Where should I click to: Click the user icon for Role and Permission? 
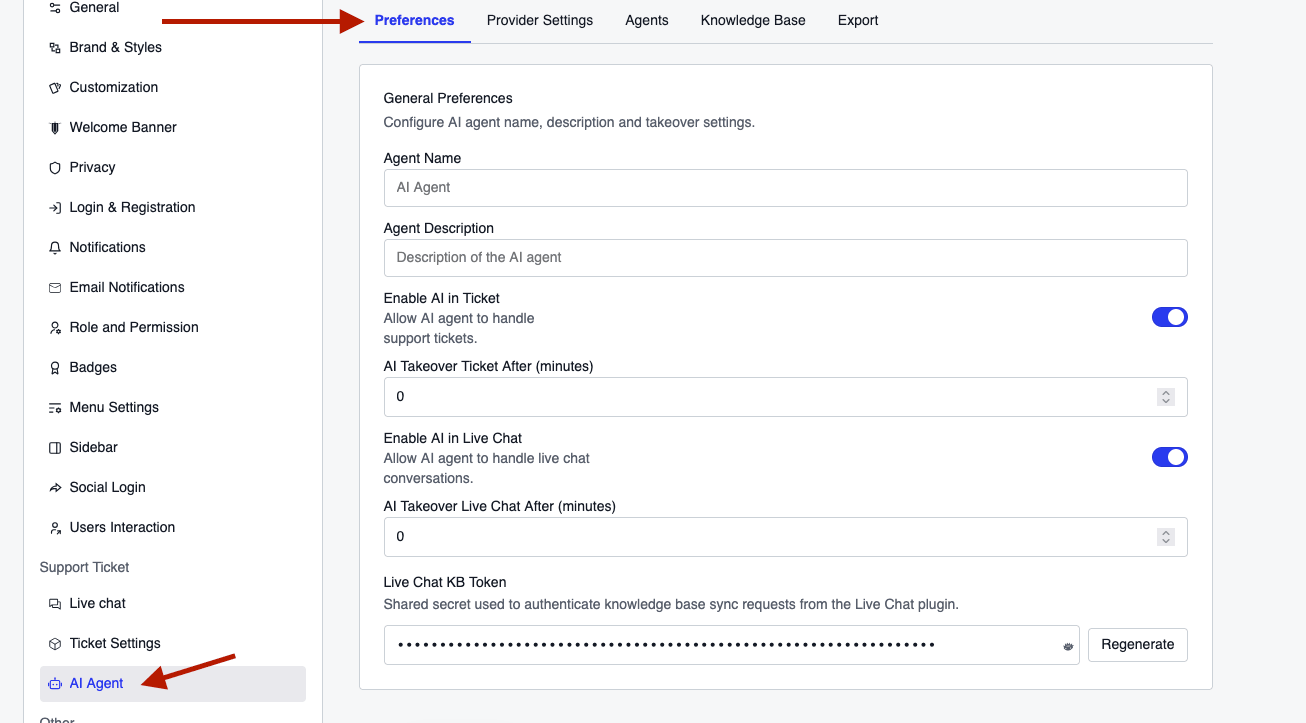[x=55, y=328]
